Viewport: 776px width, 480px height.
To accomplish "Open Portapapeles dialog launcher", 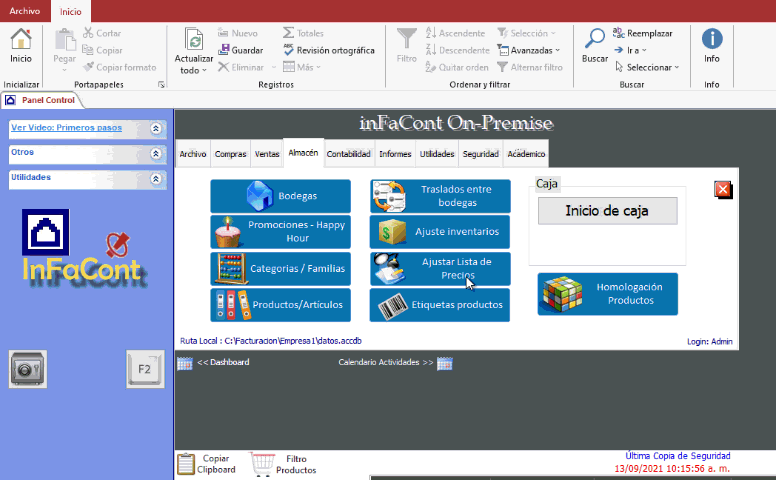I will pyautogui.click(x=161, y=85).
